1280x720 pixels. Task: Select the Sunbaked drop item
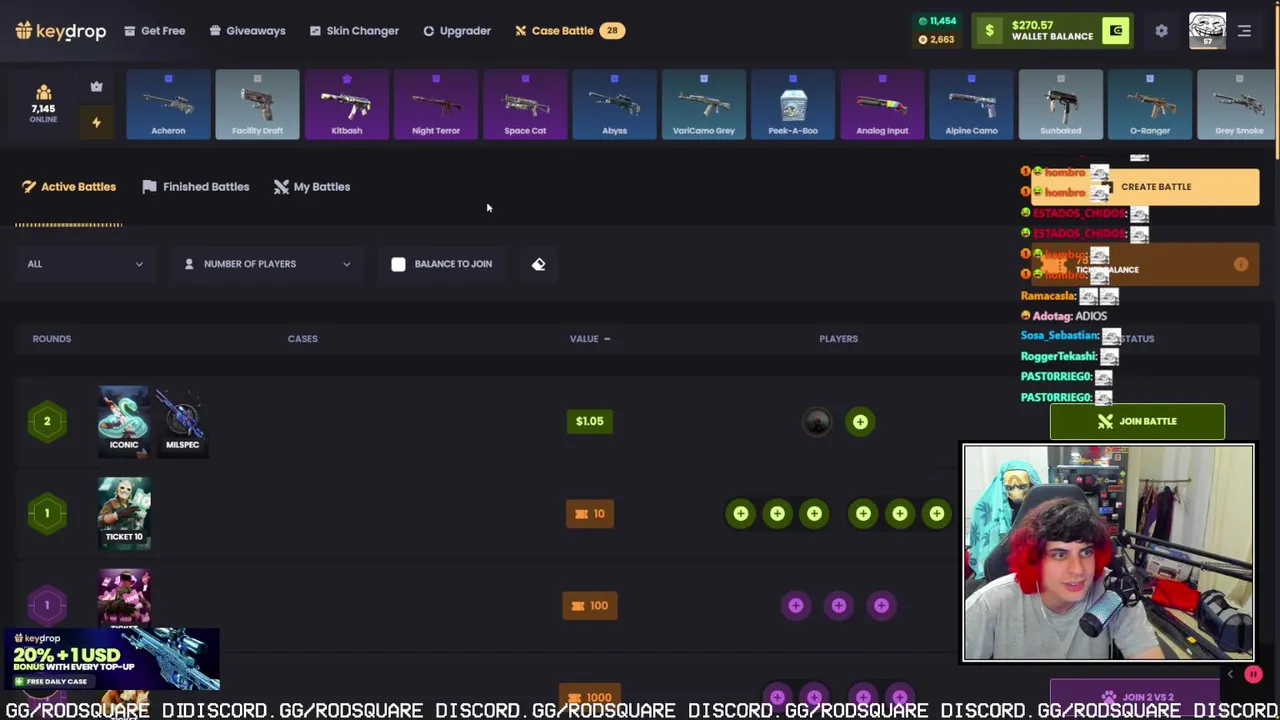(x=1061, y=104)
